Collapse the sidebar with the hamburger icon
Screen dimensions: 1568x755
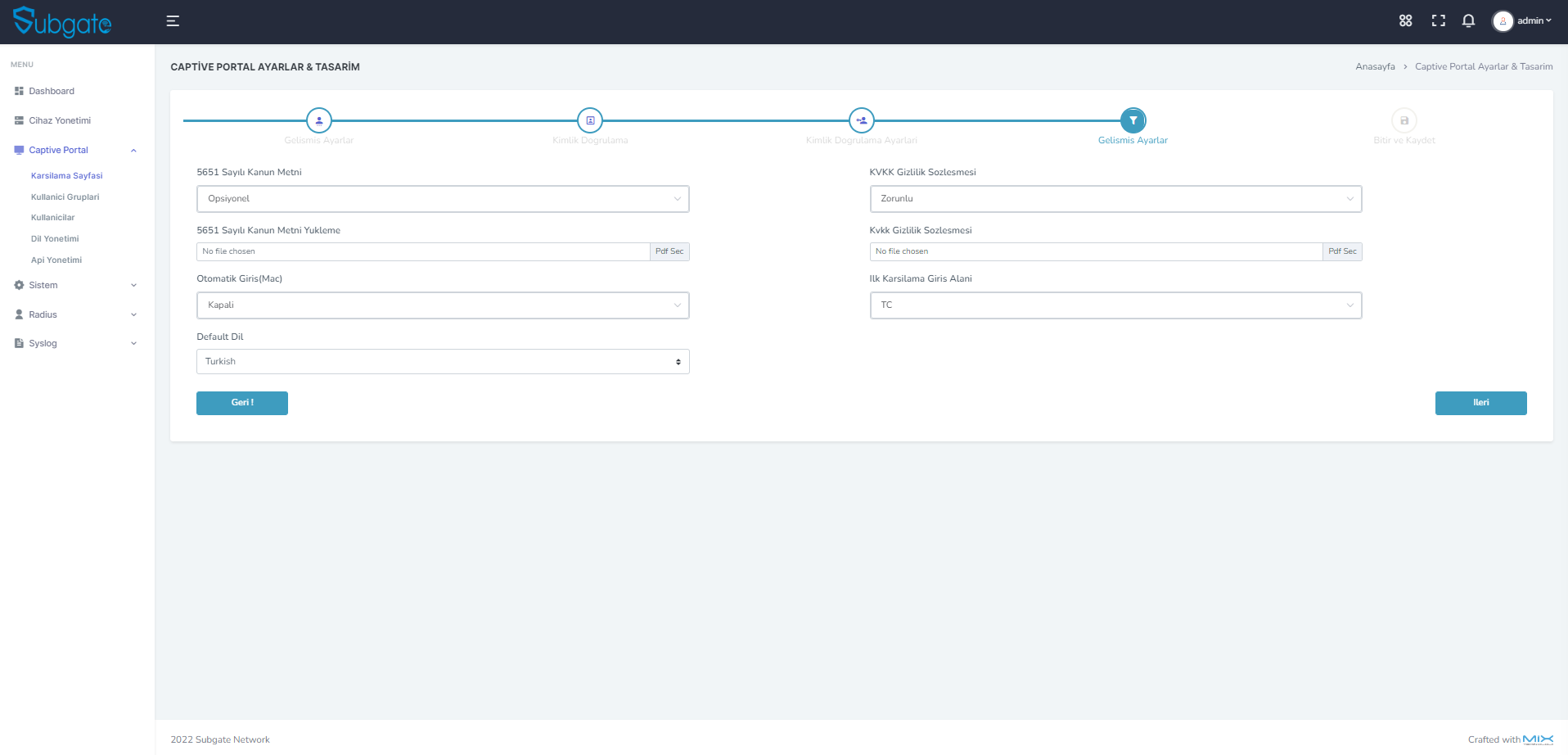pos(172,20)
